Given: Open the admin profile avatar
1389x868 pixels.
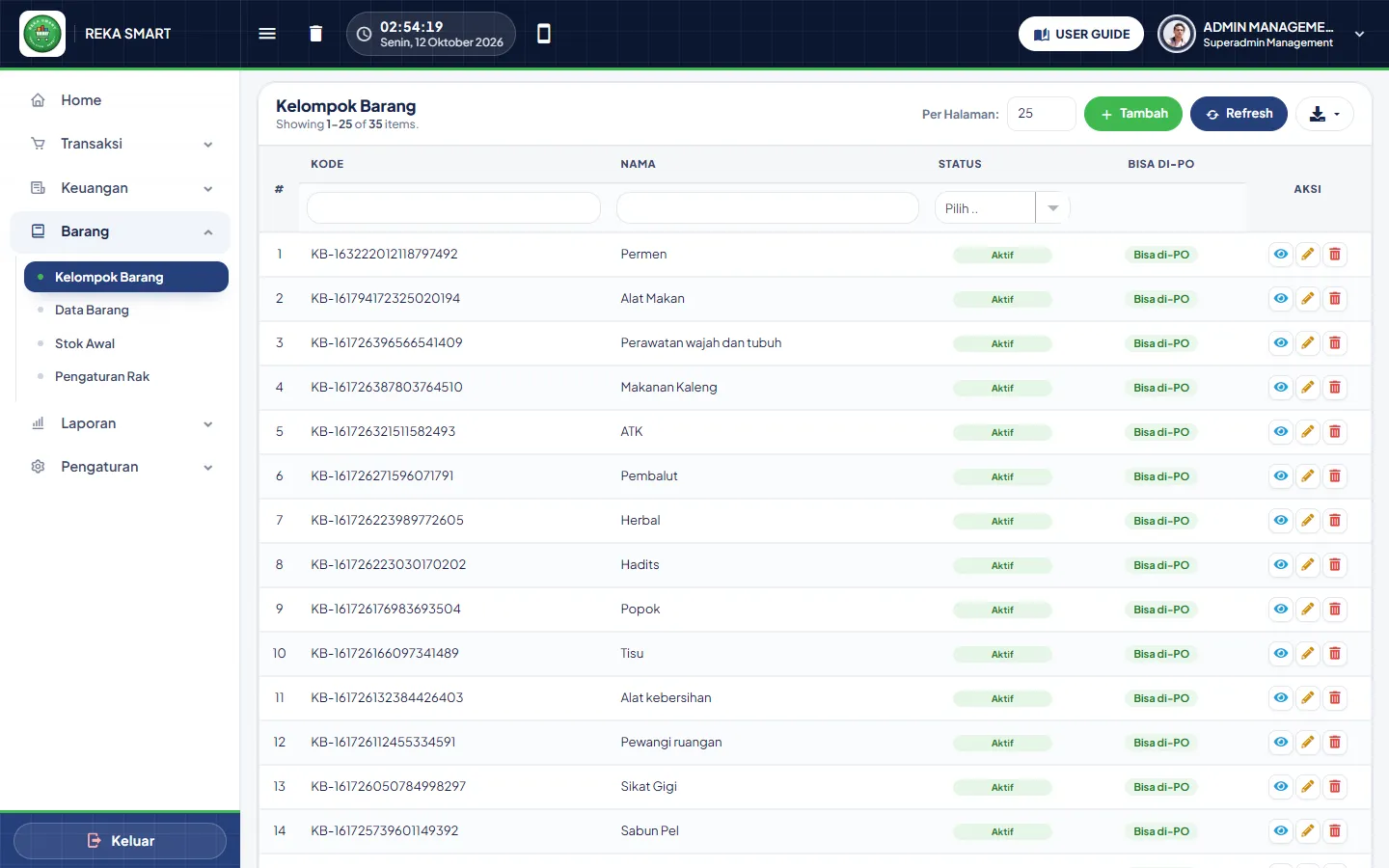Looking at the screenshot, I should (1177, 34).
